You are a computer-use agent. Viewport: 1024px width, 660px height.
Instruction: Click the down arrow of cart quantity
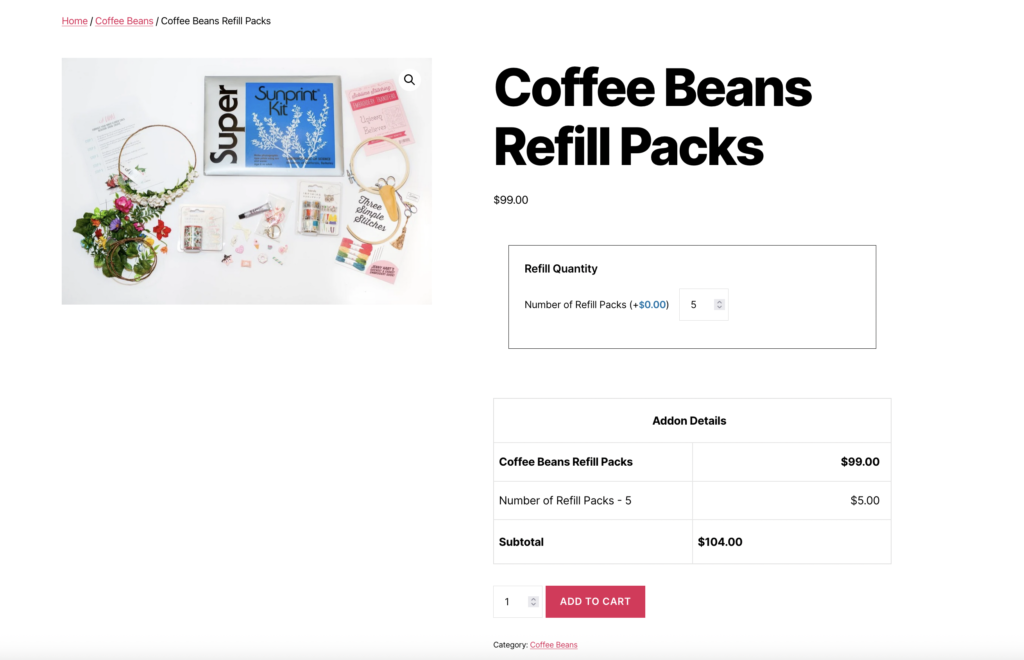tap(533, 604)
